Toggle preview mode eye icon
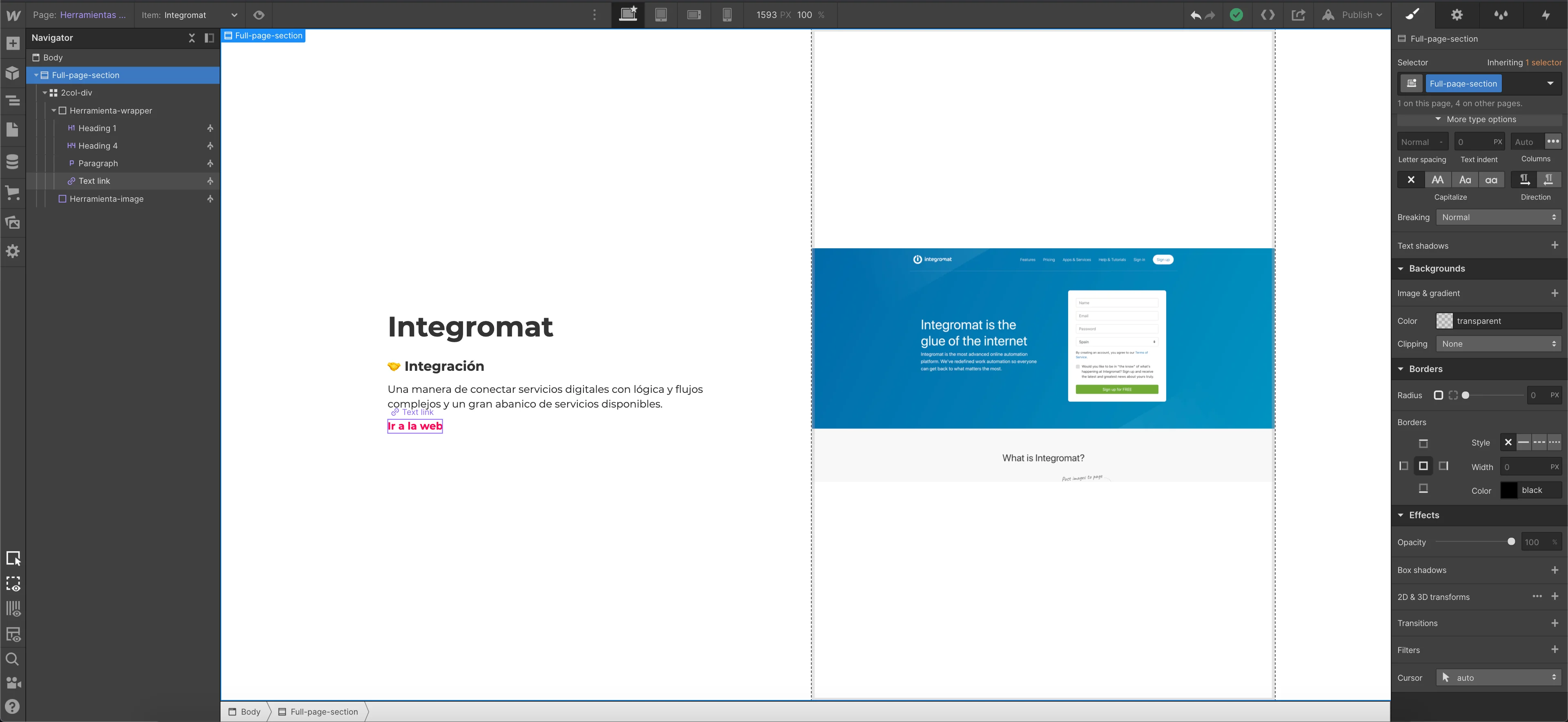 coord(259,15)
